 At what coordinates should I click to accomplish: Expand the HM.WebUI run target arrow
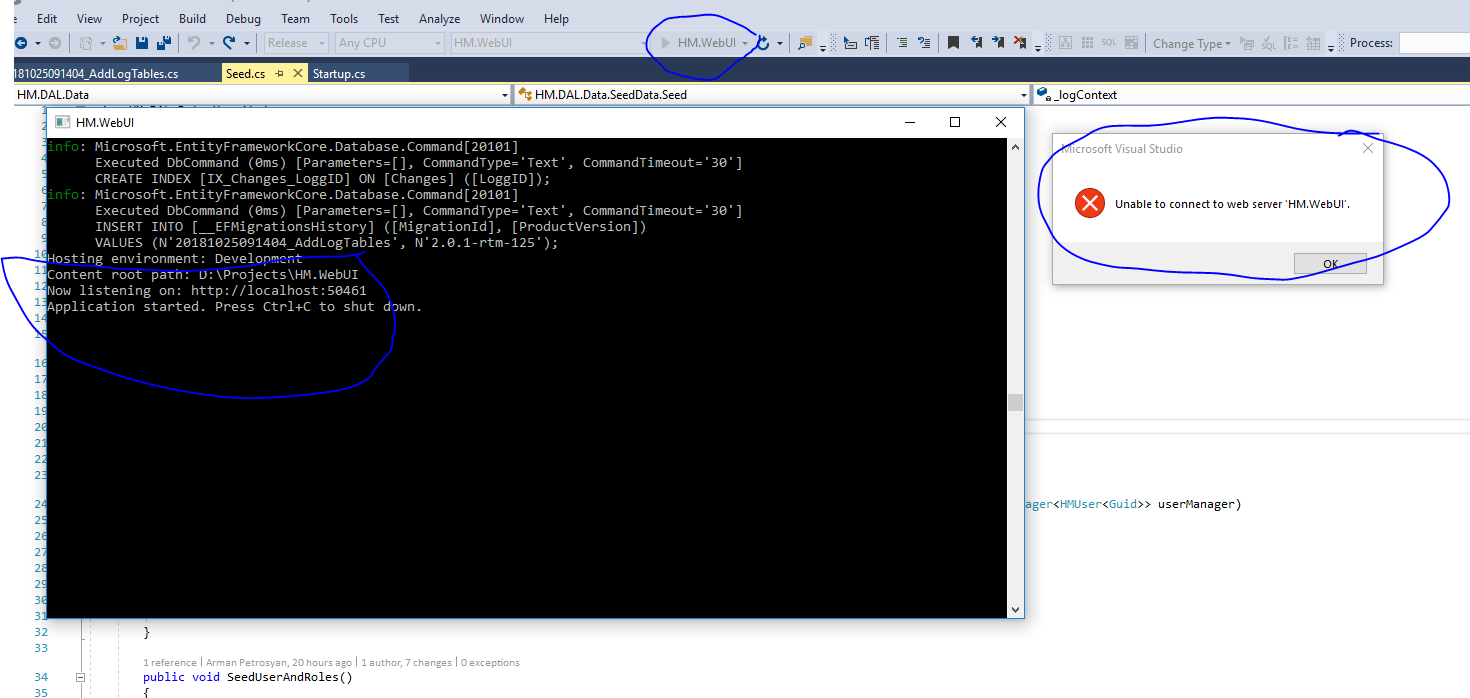coord(745,43)
